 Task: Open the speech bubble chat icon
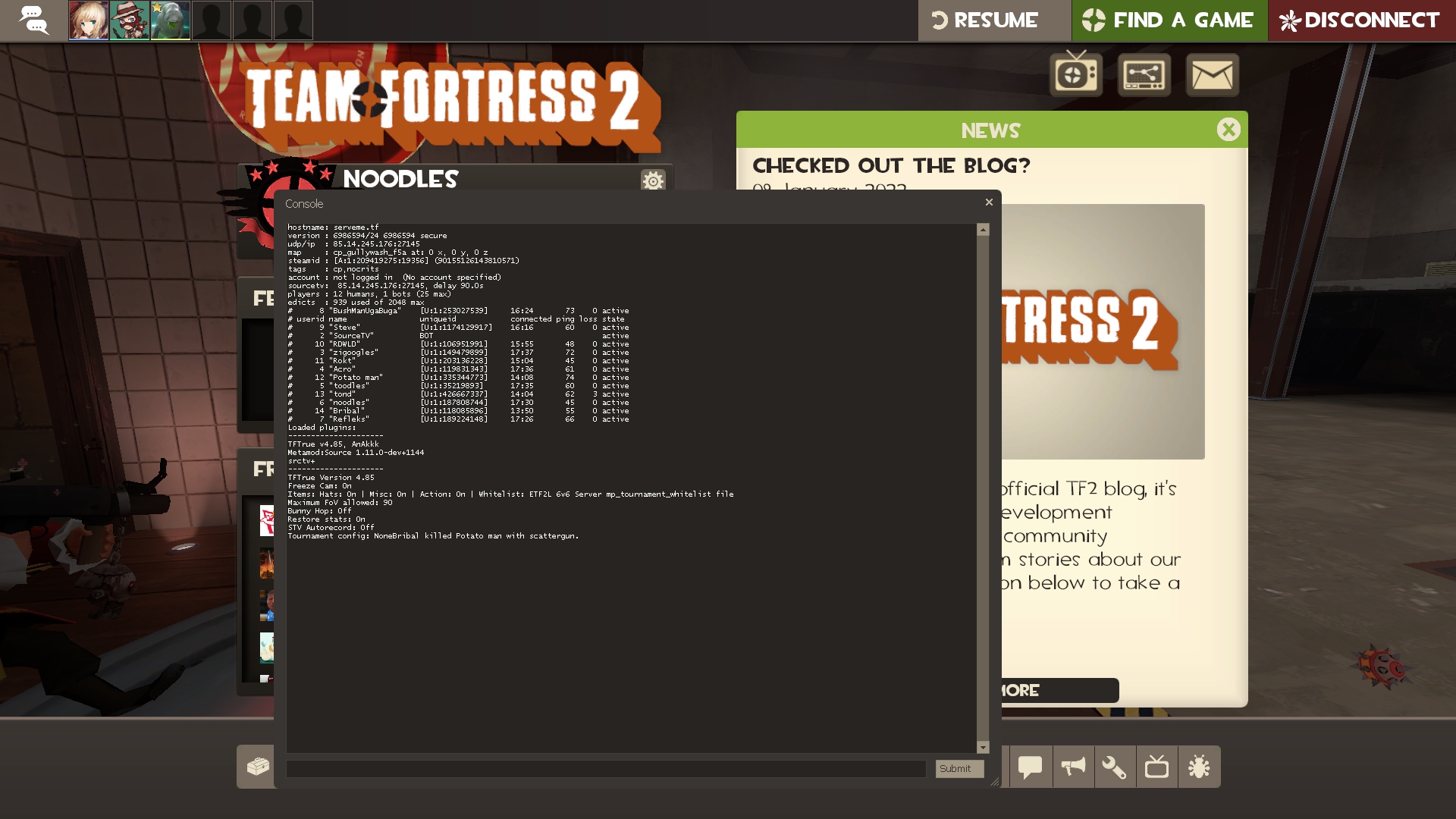(x=1031, y=767)
